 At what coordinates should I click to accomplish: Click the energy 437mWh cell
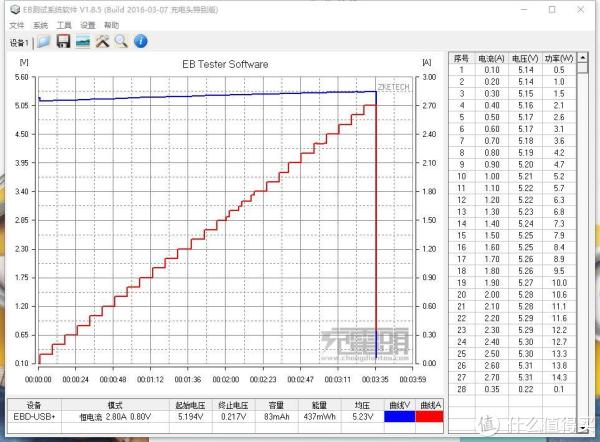(320, 417)
